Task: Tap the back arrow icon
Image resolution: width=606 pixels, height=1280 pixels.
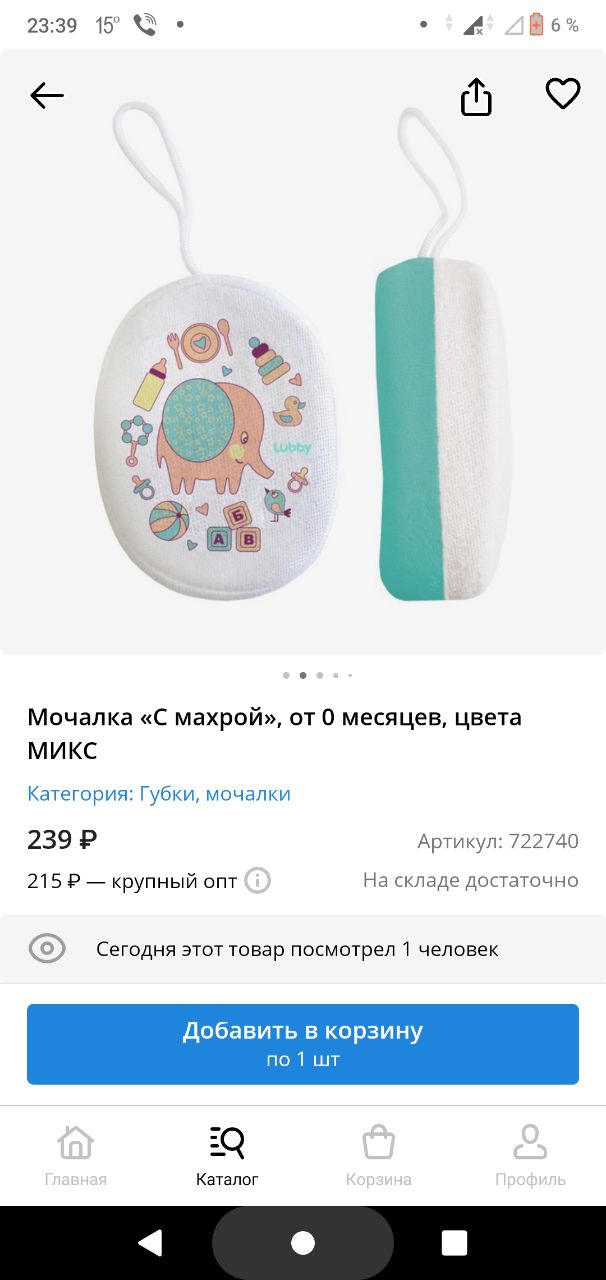Action: click(47, 96)
